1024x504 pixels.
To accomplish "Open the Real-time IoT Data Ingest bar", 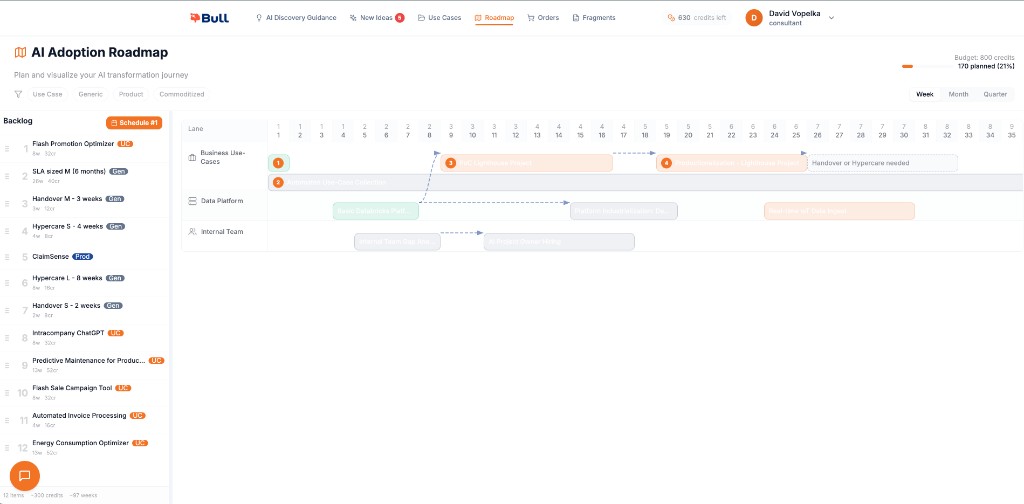I will (839, 211).
